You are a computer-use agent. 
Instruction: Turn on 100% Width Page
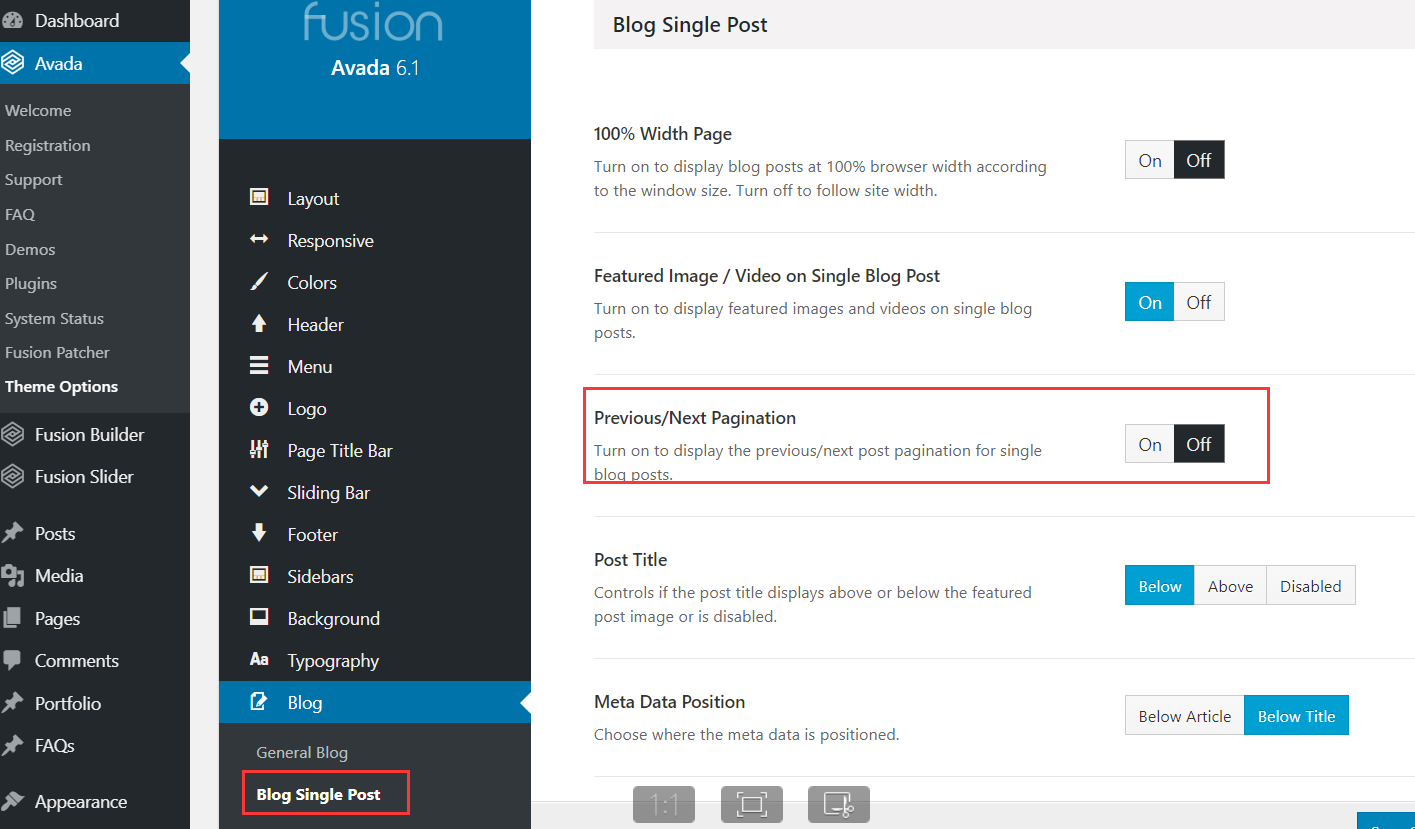pyautogui.click(x=1150, y=160)
